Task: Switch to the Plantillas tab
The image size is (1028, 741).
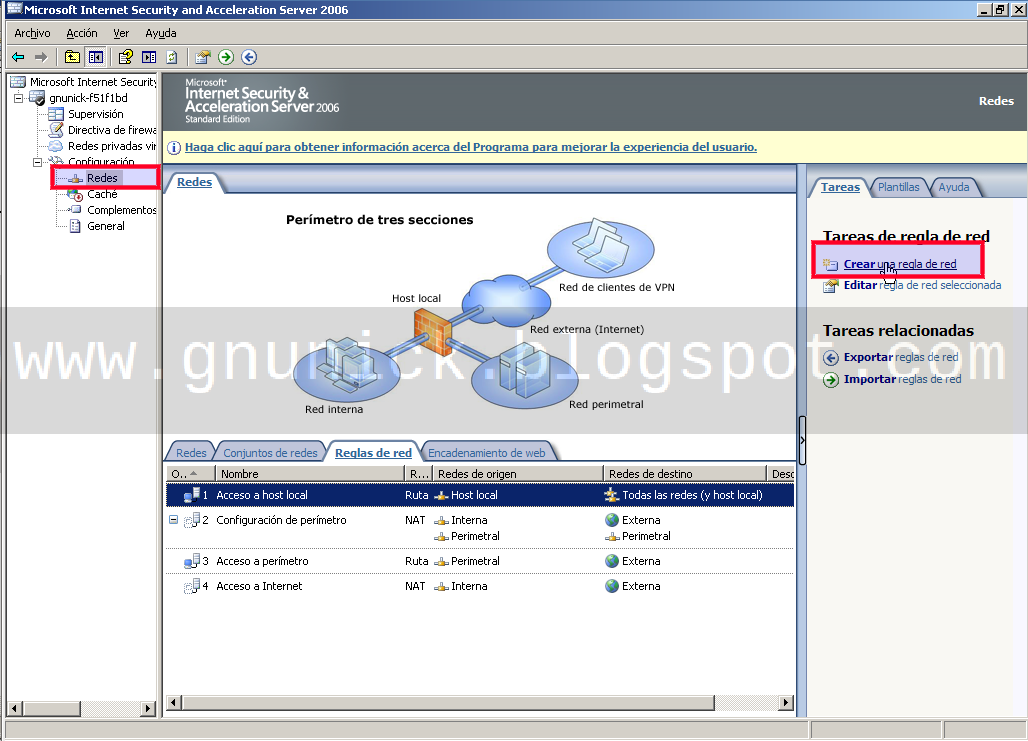Action: (x=898, y=187)
